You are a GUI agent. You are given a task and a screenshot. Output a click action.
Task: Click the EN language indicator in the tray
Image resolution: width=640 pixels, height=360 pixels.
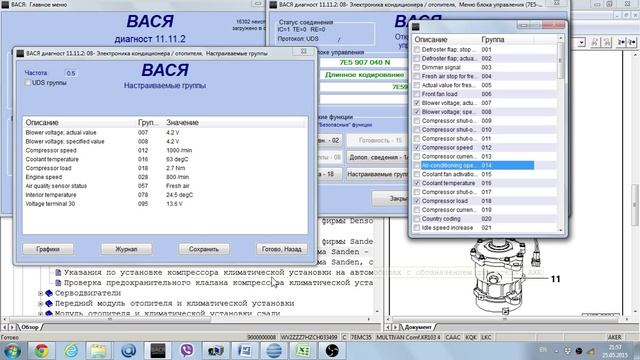pyautogui.click(x=543, y=350)
